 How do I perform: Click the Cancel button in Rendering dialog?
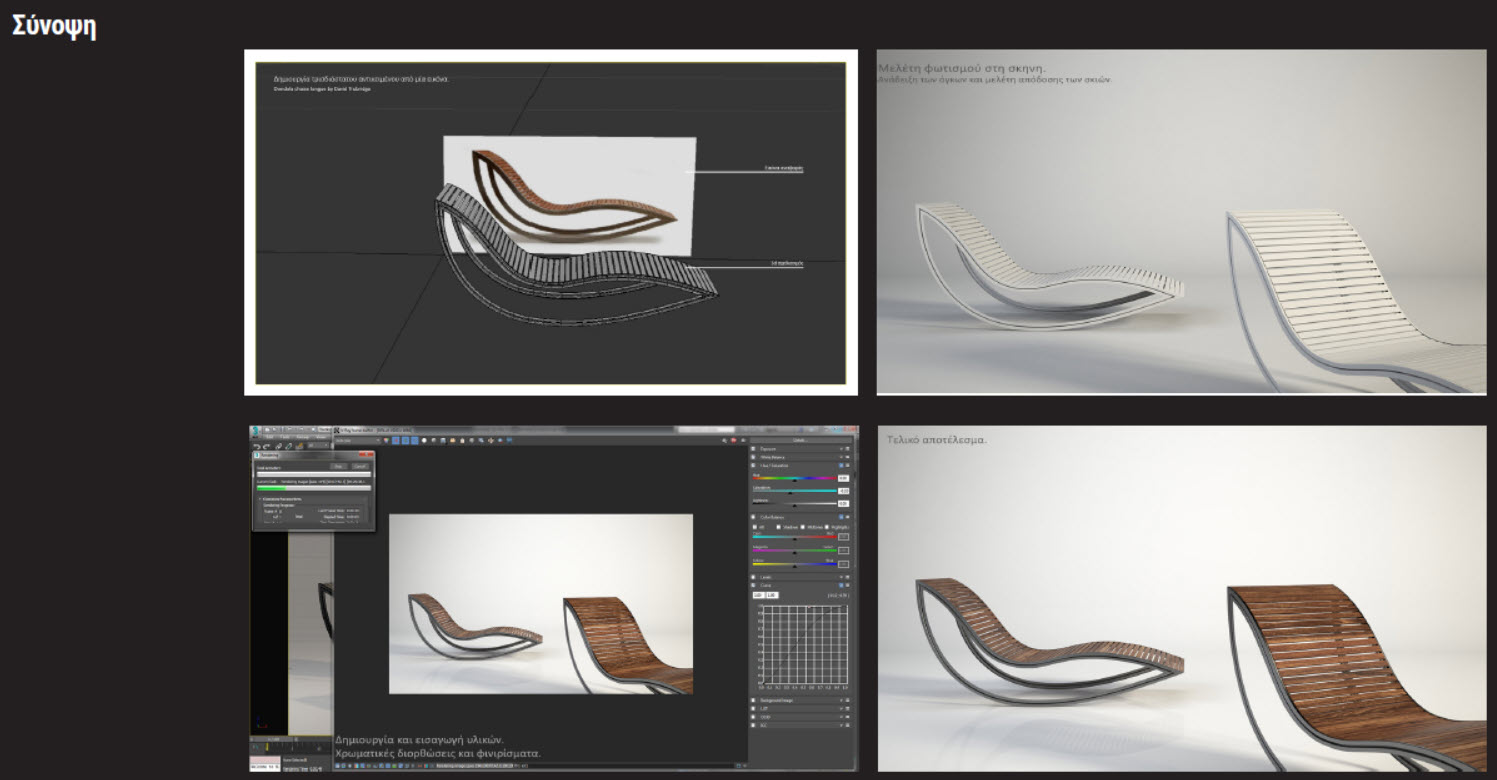360,466
